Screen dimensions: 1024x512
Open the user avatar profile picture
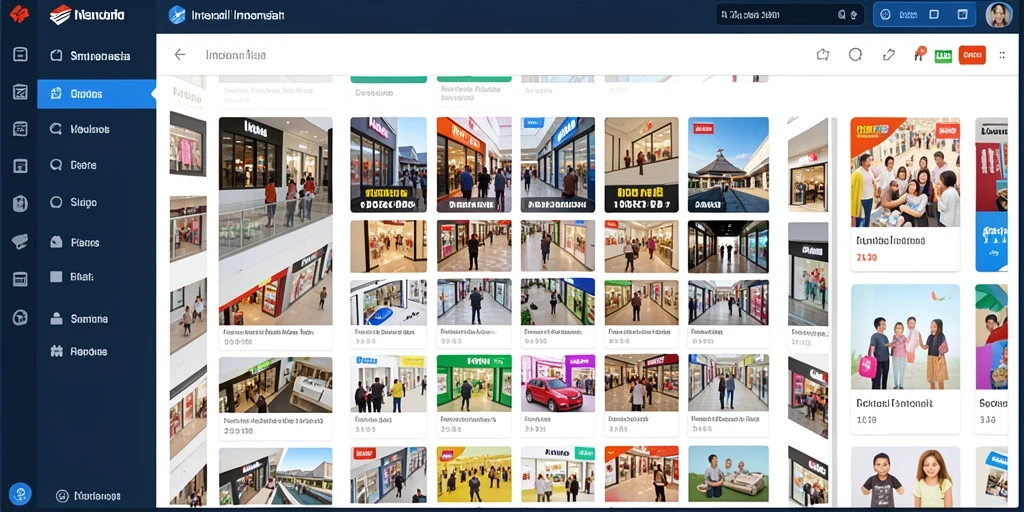coord(999,14)
